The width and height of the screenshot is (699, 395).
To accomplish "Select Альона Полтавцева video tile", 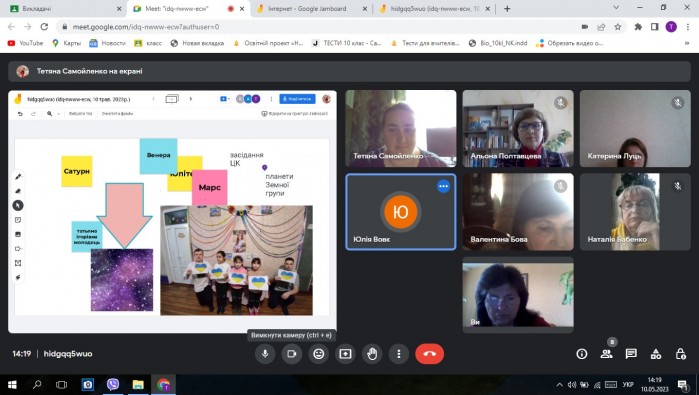I will point(518,128).
